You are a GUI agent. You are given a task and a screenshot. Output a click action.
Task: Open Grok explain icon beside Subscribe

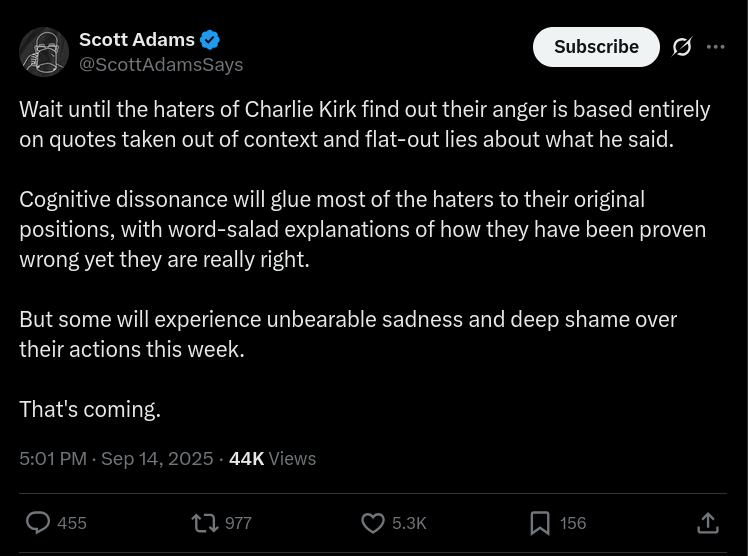[682, 47]
